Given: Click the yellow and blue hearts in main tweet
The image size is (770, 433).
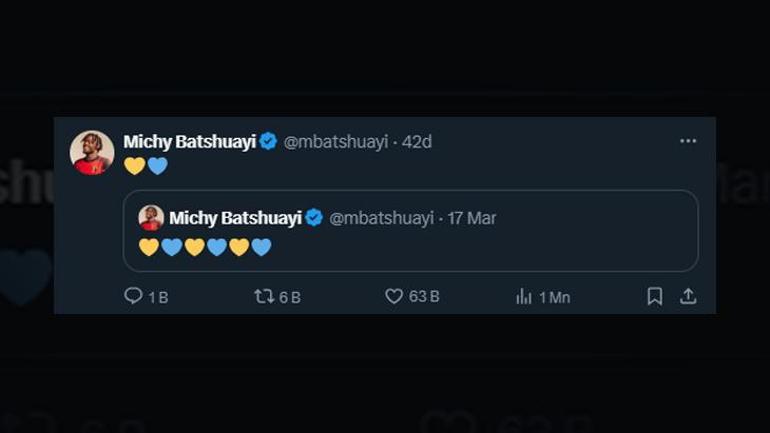Looking at the screenshot, I should 146,167.
